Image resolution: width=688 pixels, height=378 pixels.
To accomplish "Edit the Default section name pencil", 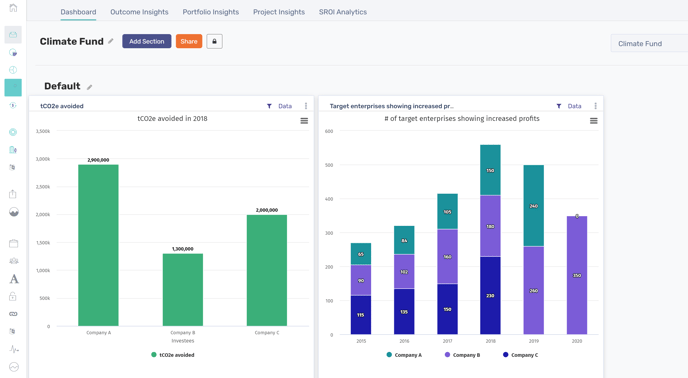I will click(x=90, y=87).
